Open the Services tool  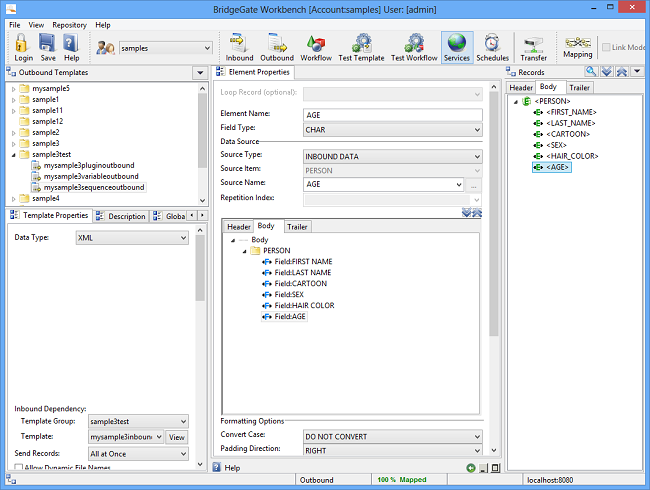coord(457,47)
